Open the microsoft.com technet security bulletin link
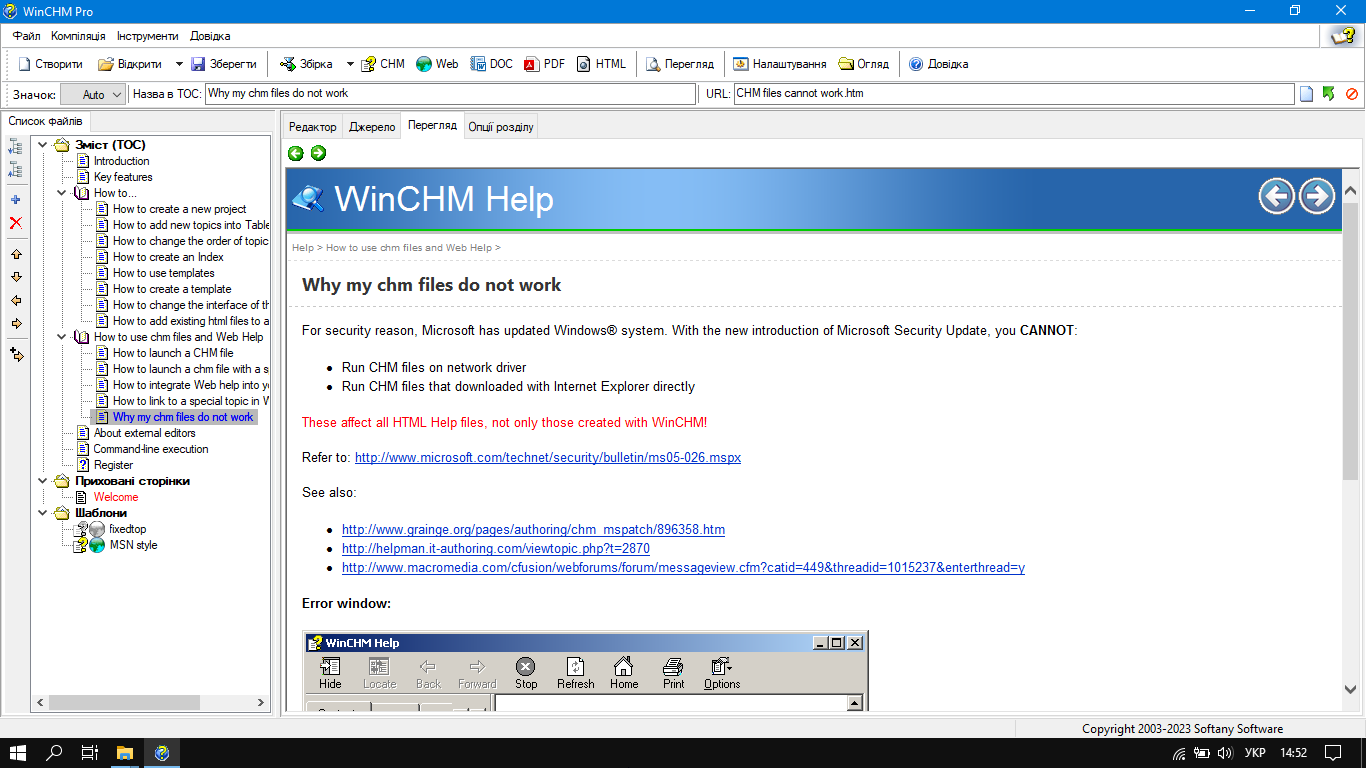This screenshot has height=768, width=1366. tap(548, 458)
